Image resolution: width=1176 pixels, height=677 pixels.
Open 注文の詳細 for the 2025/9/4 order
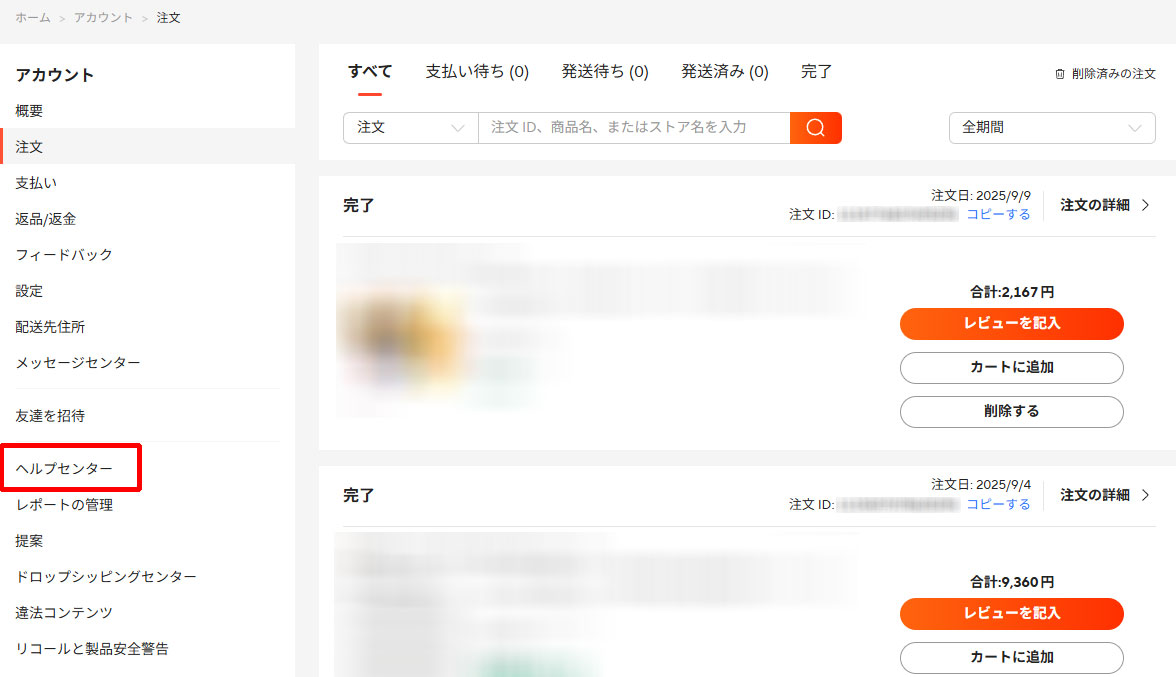tap(1104, 495)
